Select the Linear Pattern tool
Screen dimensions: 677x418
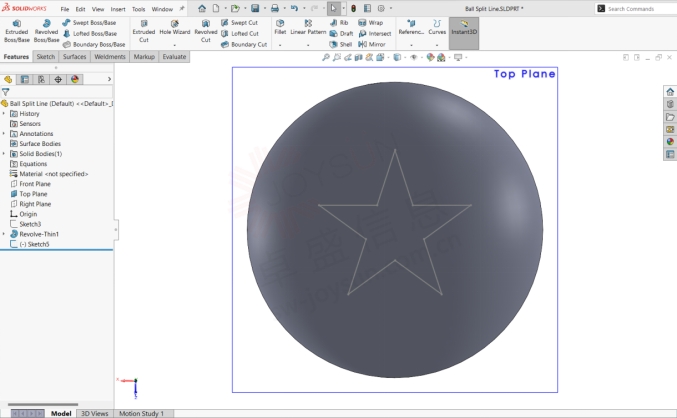[x=308, y=27]
